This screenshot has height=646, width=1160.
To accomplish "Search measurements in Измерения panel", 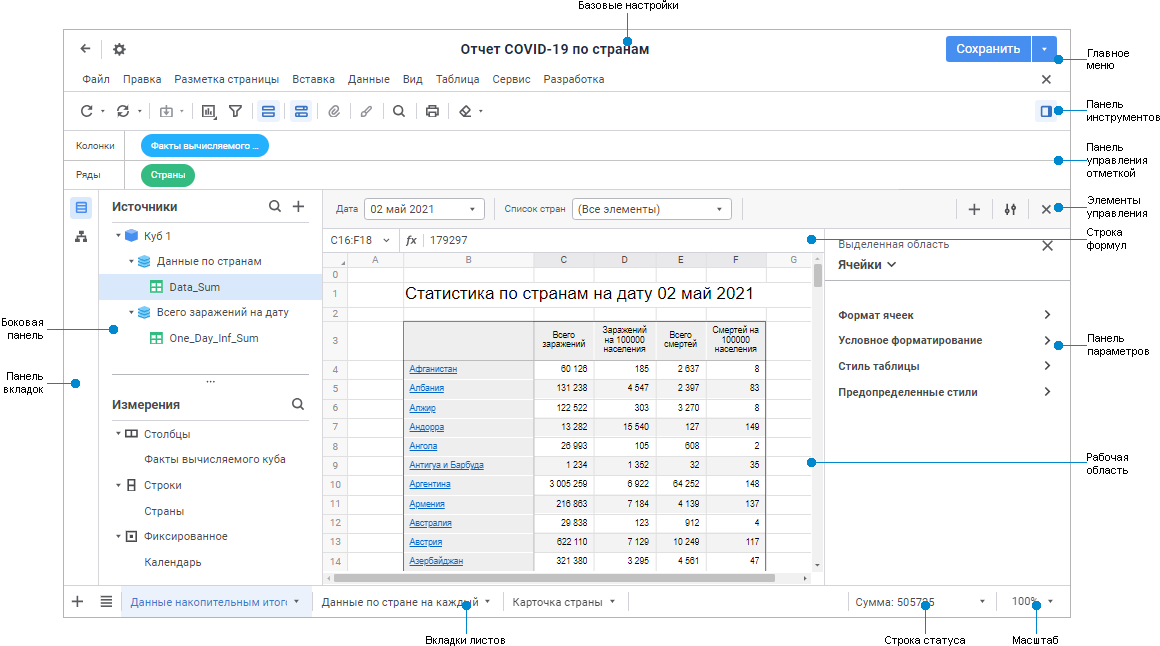I will click(297, 405).
